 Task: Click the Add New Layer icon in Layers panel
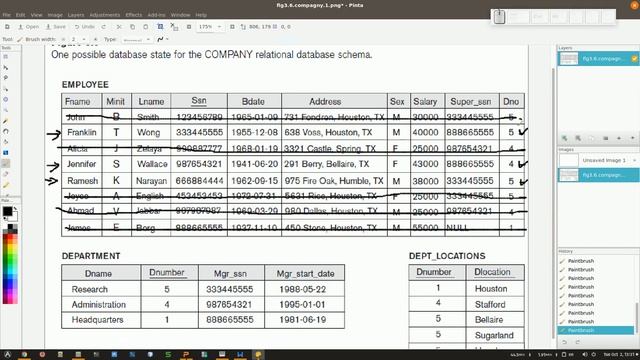(564, 138)
